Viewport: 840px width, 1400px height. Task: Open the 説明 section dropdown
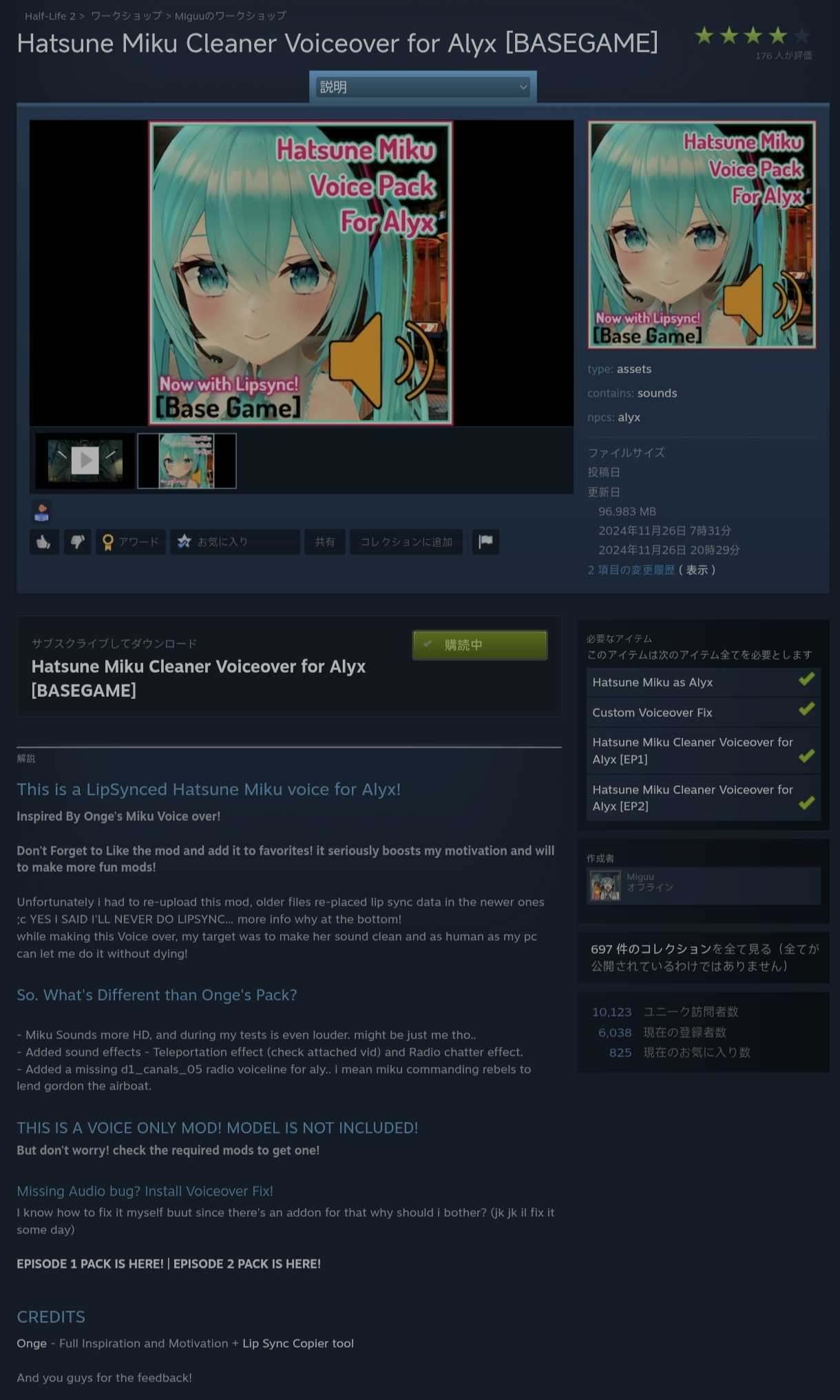click(423, 87)
